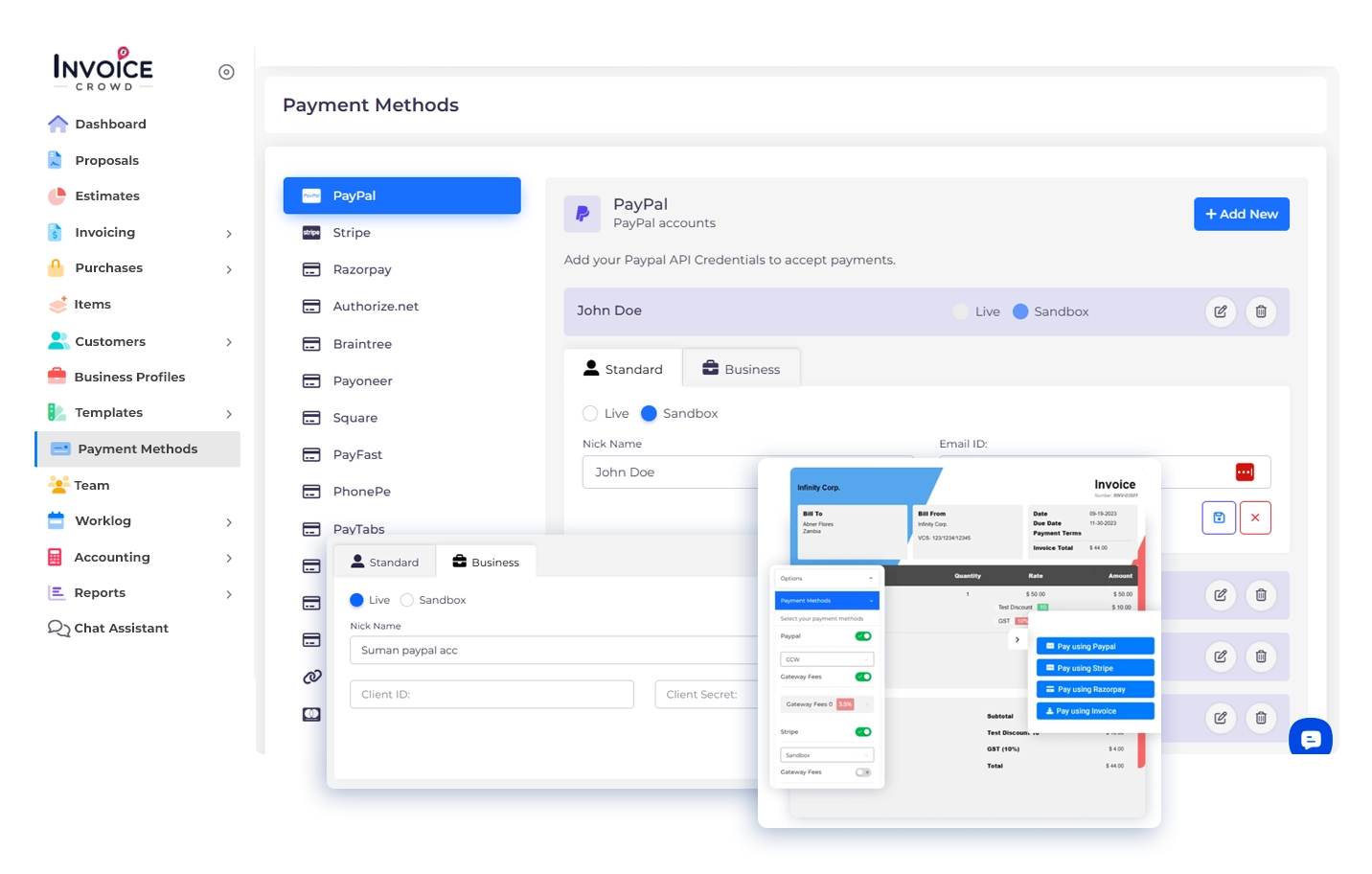Viewport: 1372px width, 874px height.
Task: Click the sidebar collapse circle icon
Action: pyautogui.click(x=226, y=72)
